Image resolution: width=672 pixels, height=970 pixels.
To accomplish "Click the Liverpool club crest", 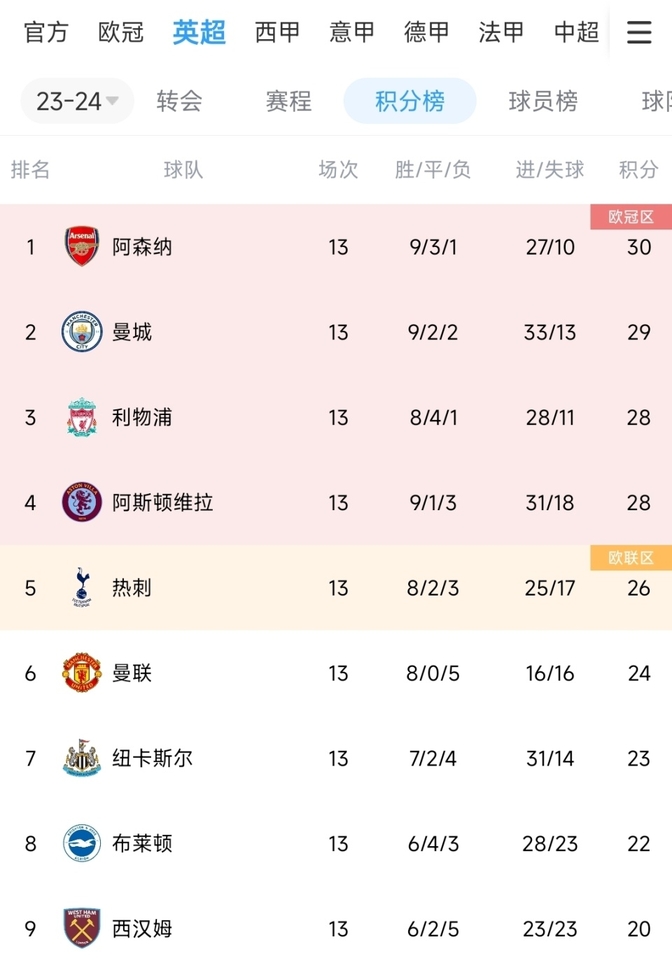I will tap(82, 417).
